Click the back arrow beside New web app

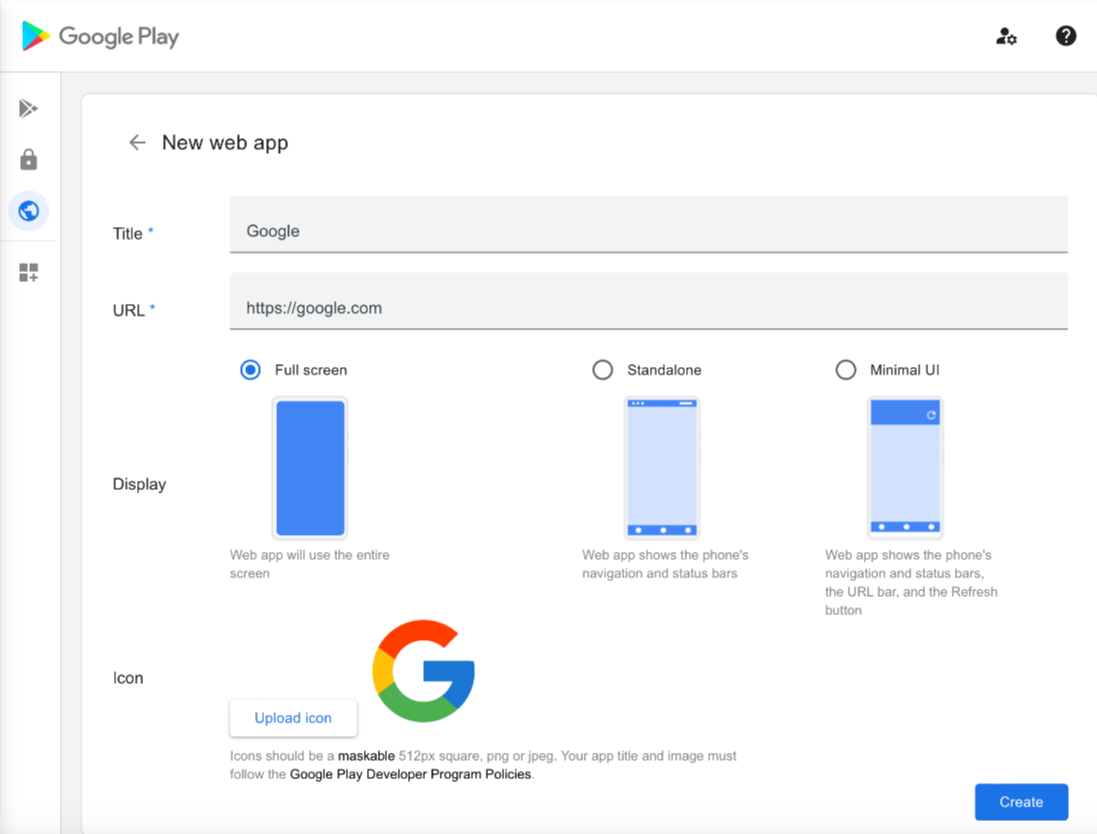click(x=137, y=142)
